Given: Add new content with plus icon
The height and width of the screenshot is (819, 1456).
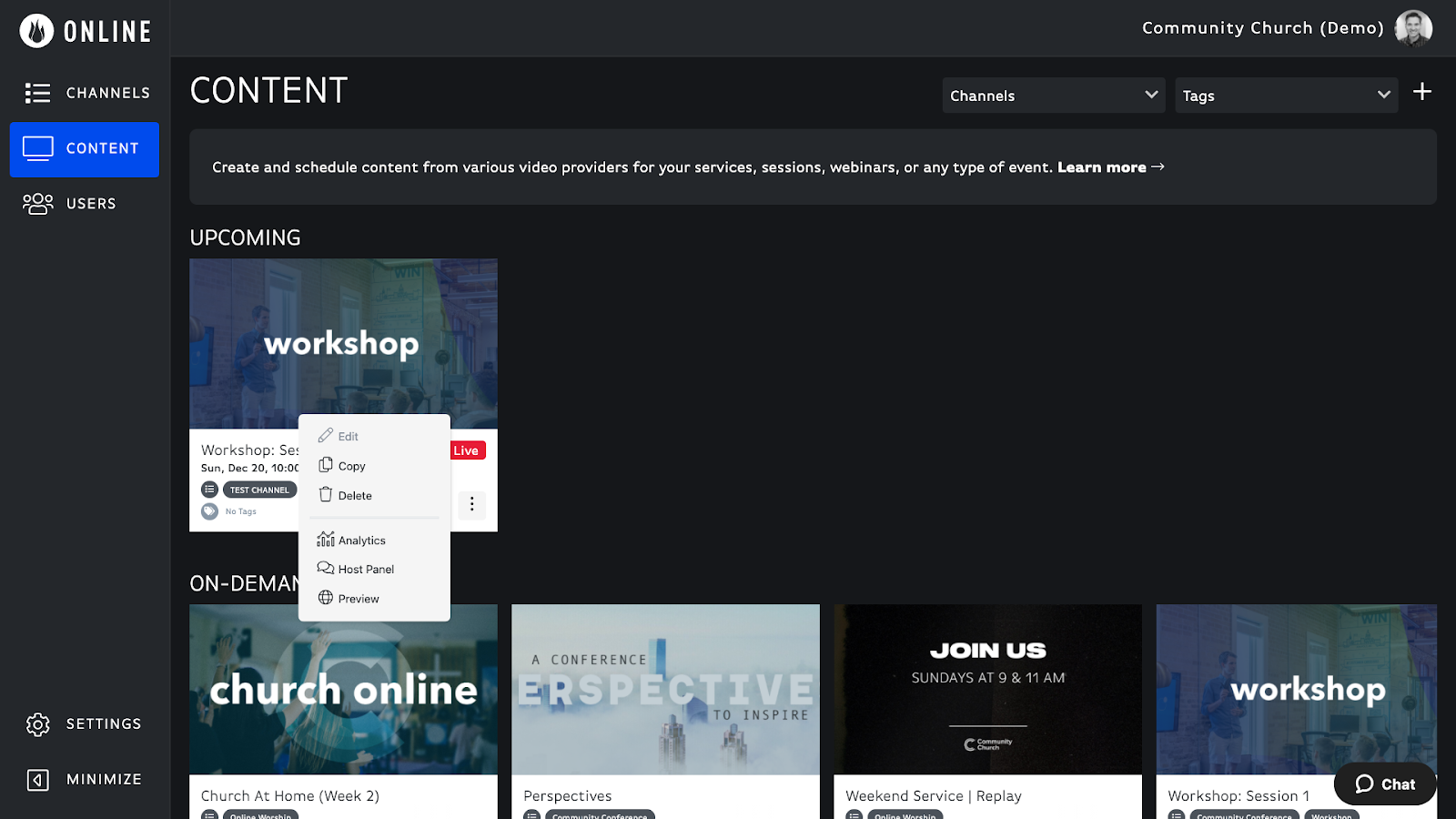Looking at the screenshot, I should [1422, 92].
